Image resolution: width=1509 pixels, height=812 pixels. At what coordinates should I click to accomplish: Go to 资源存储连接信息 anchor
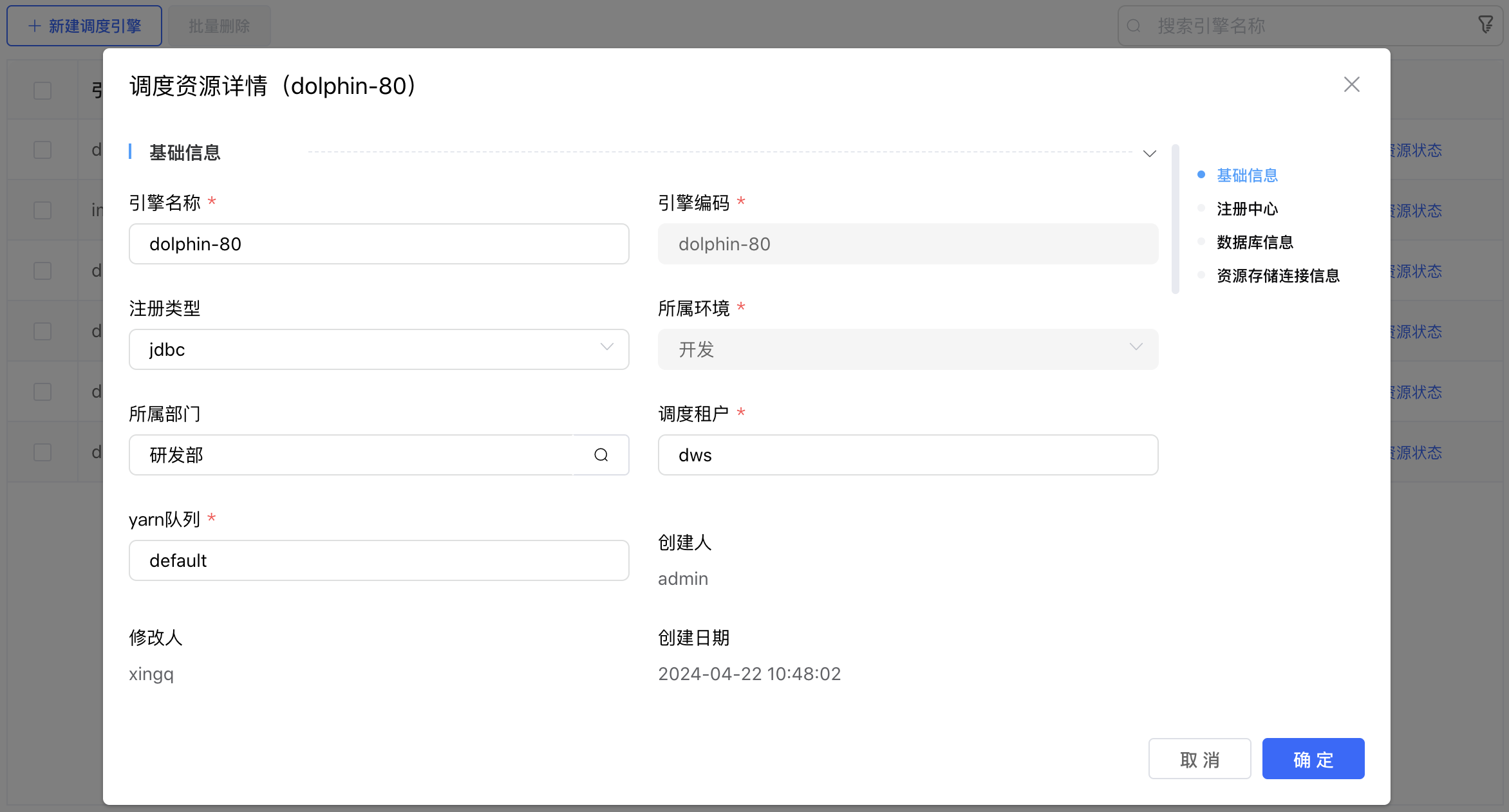point(1277,275)
